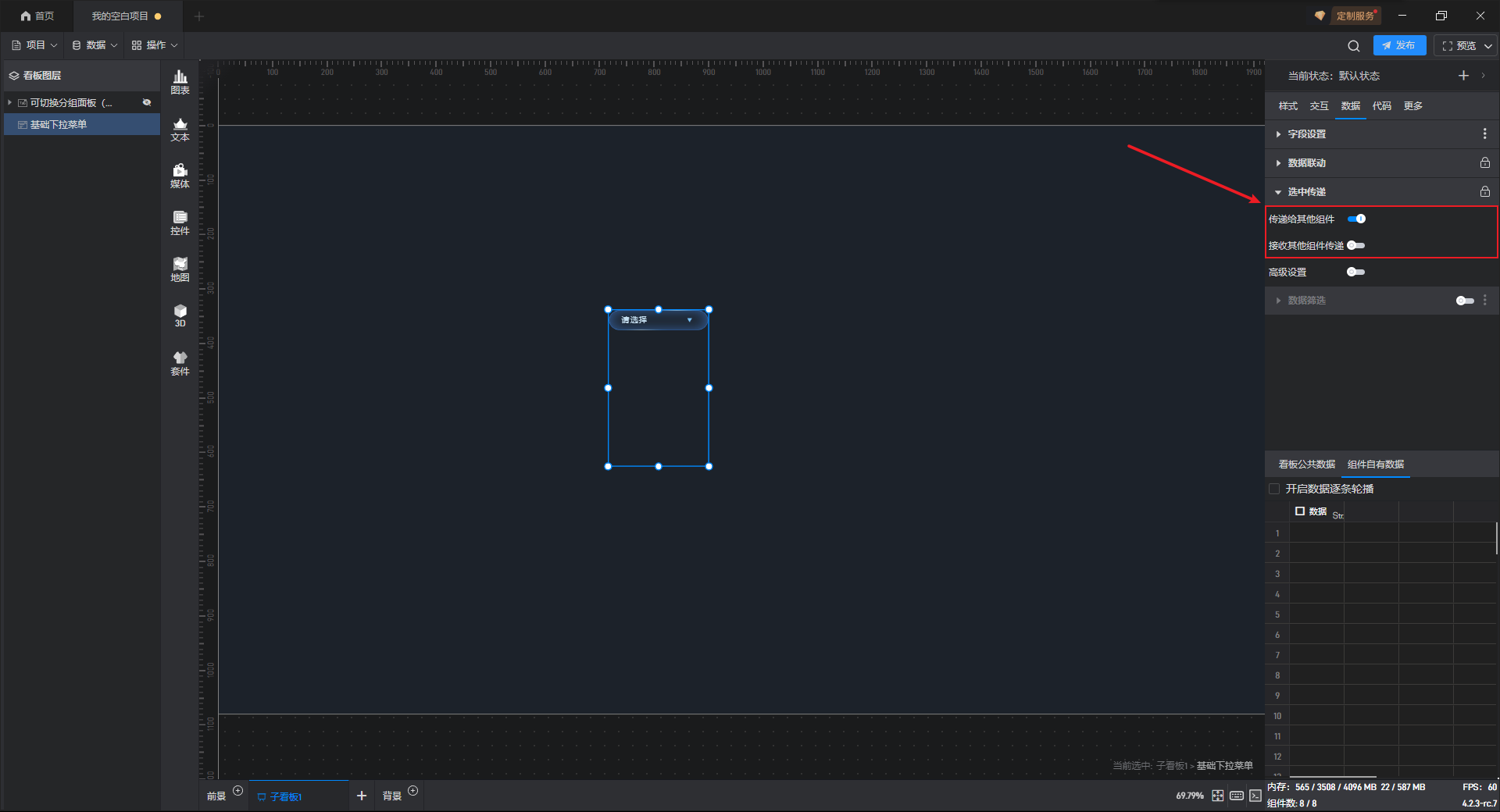The image size is (1500, 812).
Task: Click the keyboard shortcuts icon
Action: click(x=1237, y=796)
